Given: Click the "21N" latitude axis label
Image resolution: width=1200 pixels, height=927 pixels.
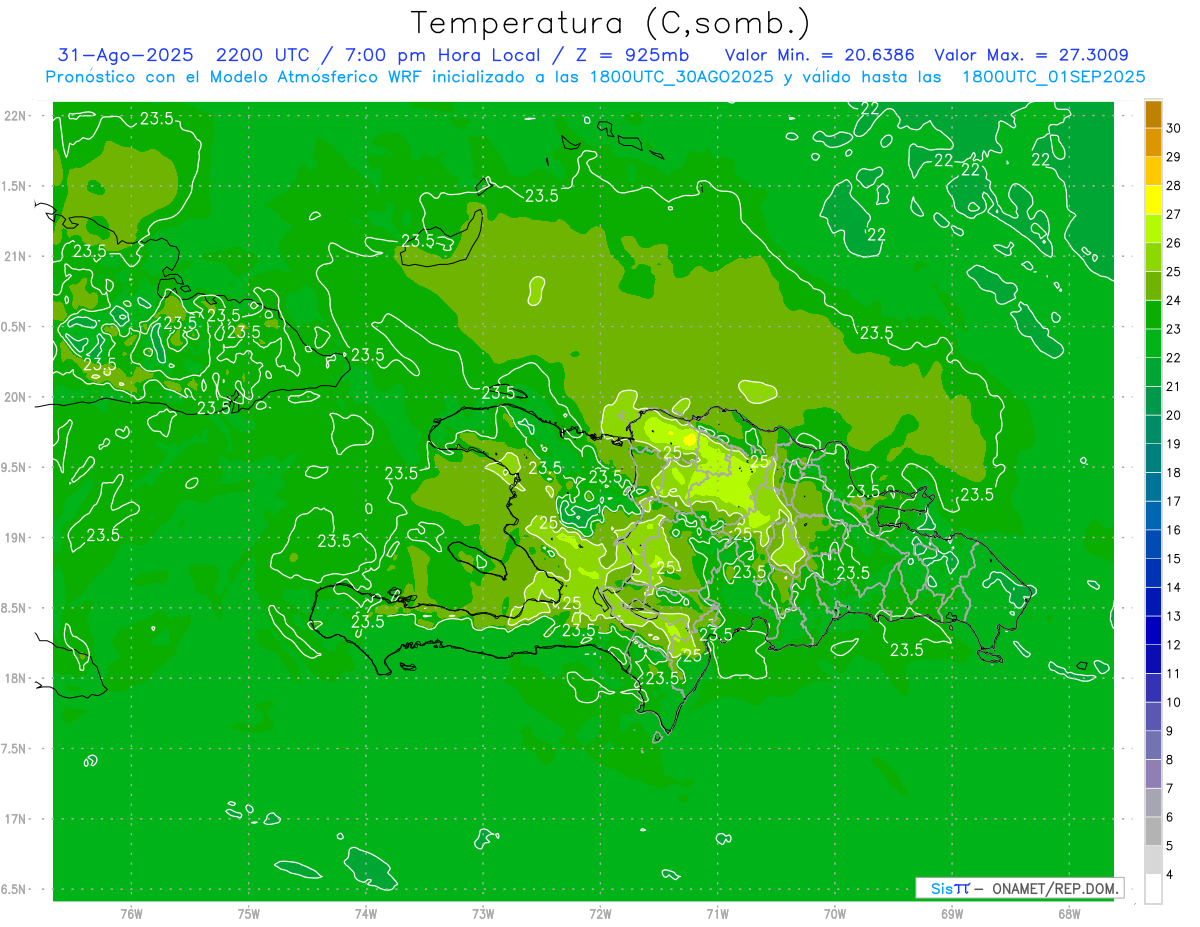Looking at the screenshot, I should pyautogui.click(x=16, y=256).
